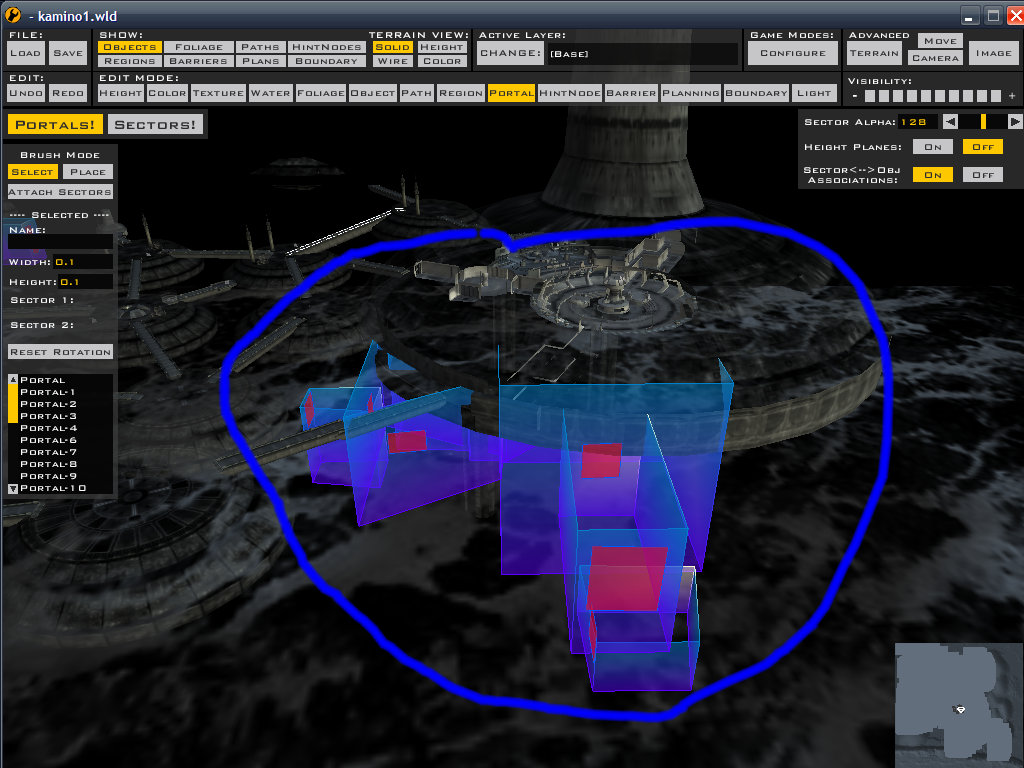Set terrain view to Height

click(442, 47)
